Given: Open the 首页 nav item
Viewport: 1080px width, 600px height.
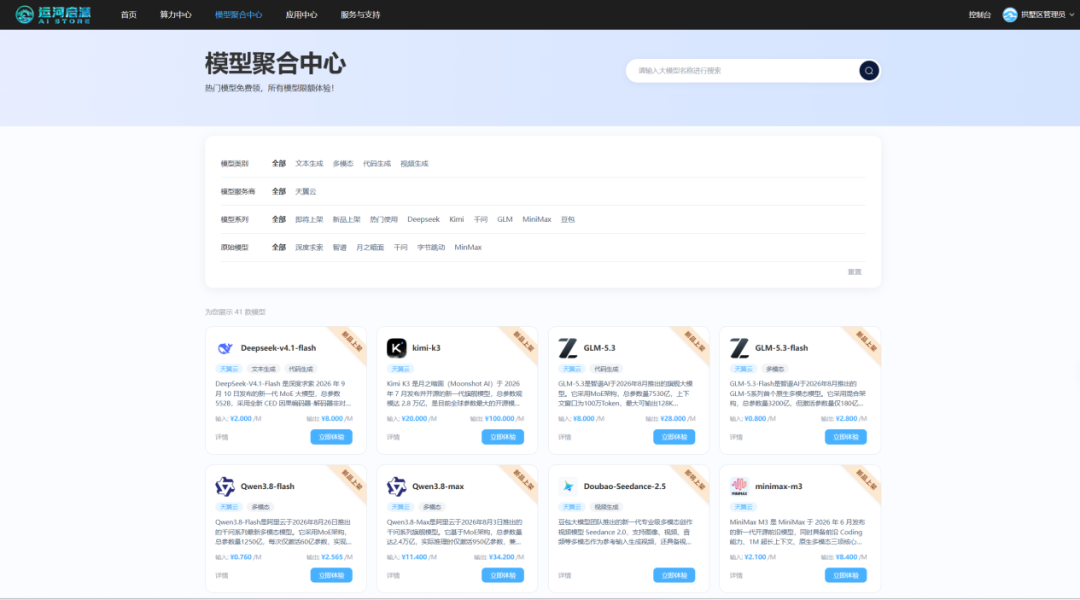Looking at the screenshot, I should click(x=129, y=14).
